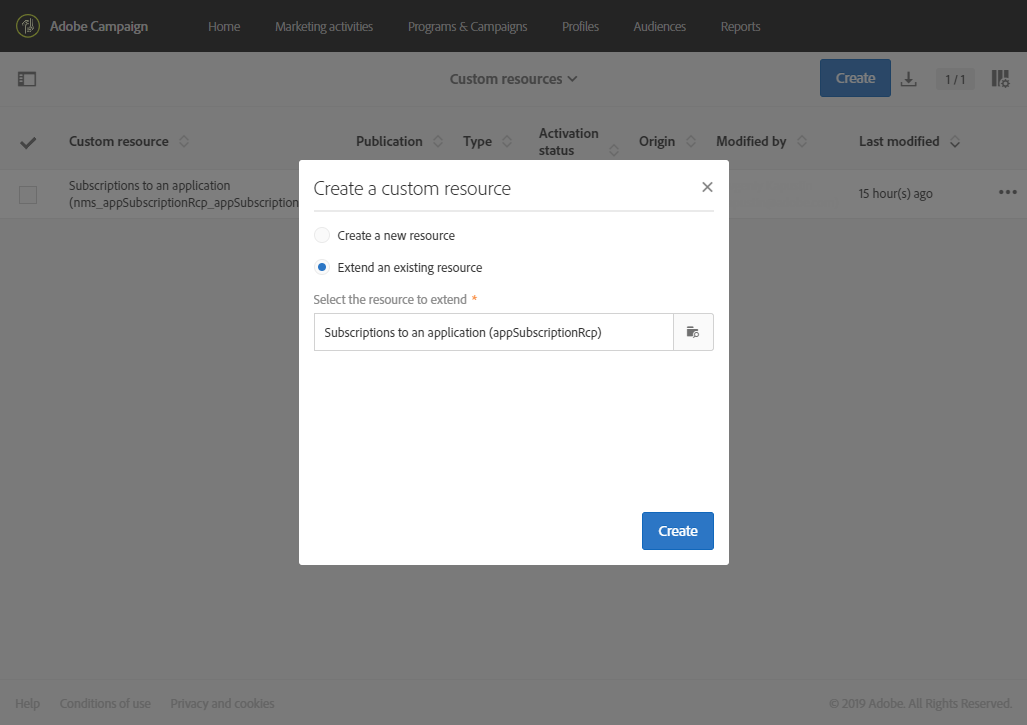Toggle the left sidebar panel icon

click(27, 79)
